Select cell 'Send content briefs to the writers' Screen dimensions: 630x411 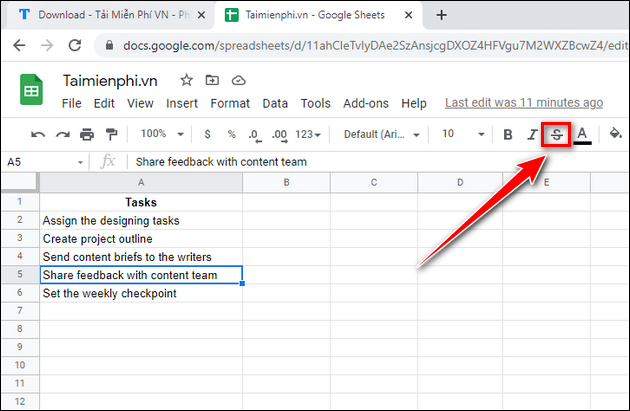tap(141, 256)
